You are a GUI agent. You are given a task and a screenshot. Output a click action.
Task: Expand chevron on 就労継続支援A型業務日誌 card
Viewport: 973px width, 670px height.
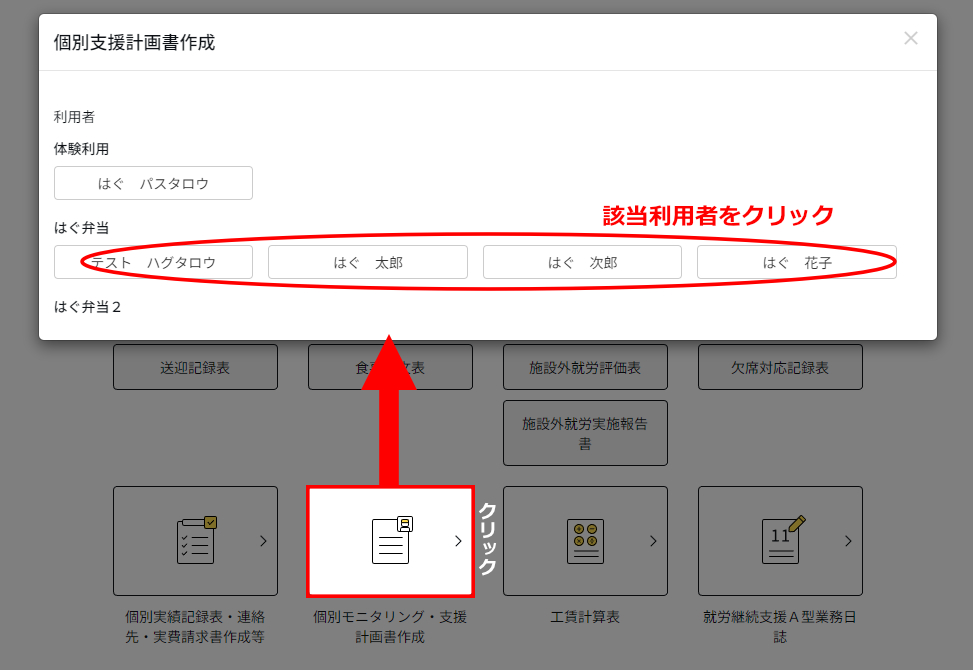pyautogui.click(x=848, y=541)
